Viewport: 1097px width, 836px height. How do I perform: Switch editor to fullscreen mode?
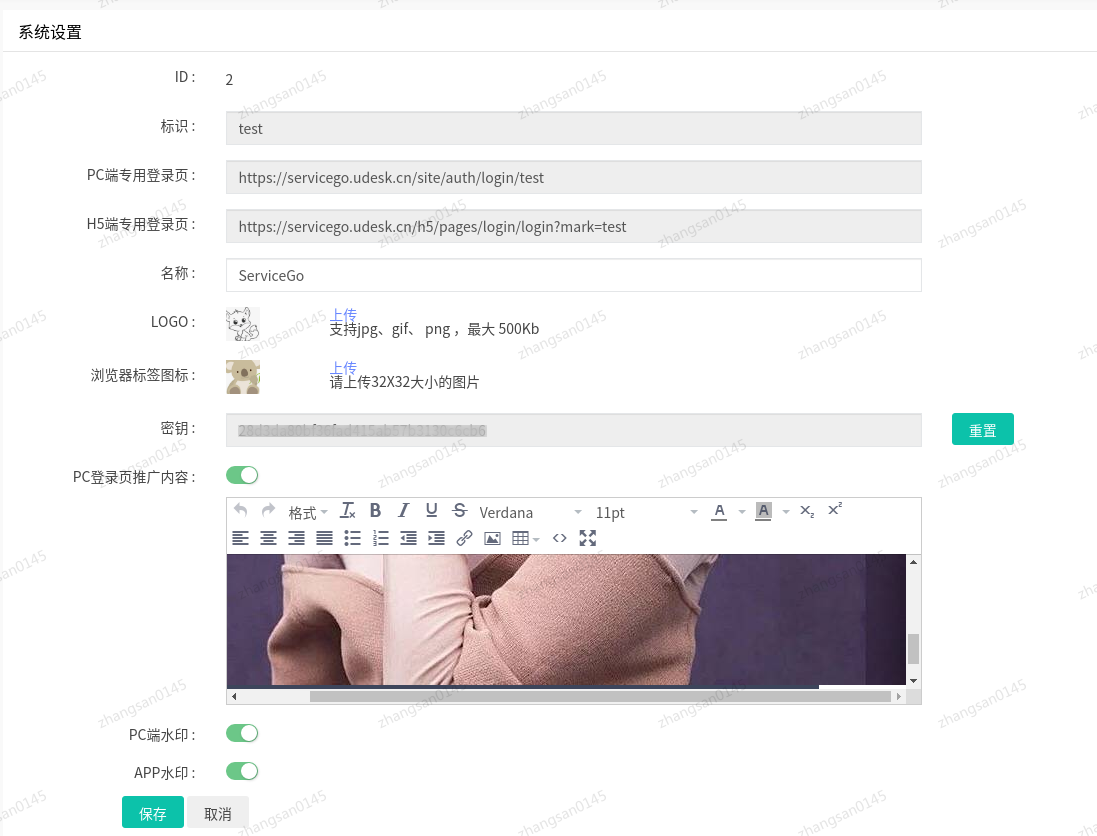pos(588,538)
